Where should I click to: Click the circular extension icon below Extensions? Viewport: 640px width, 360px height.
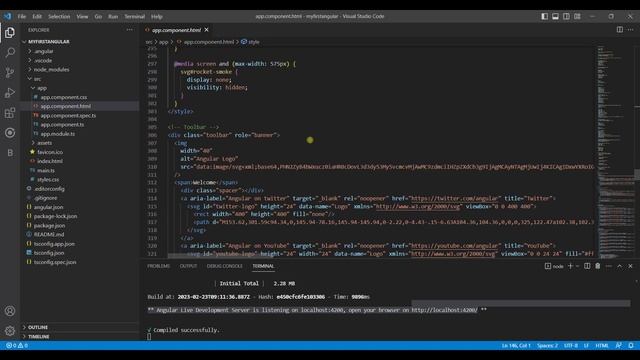[10, 133]
